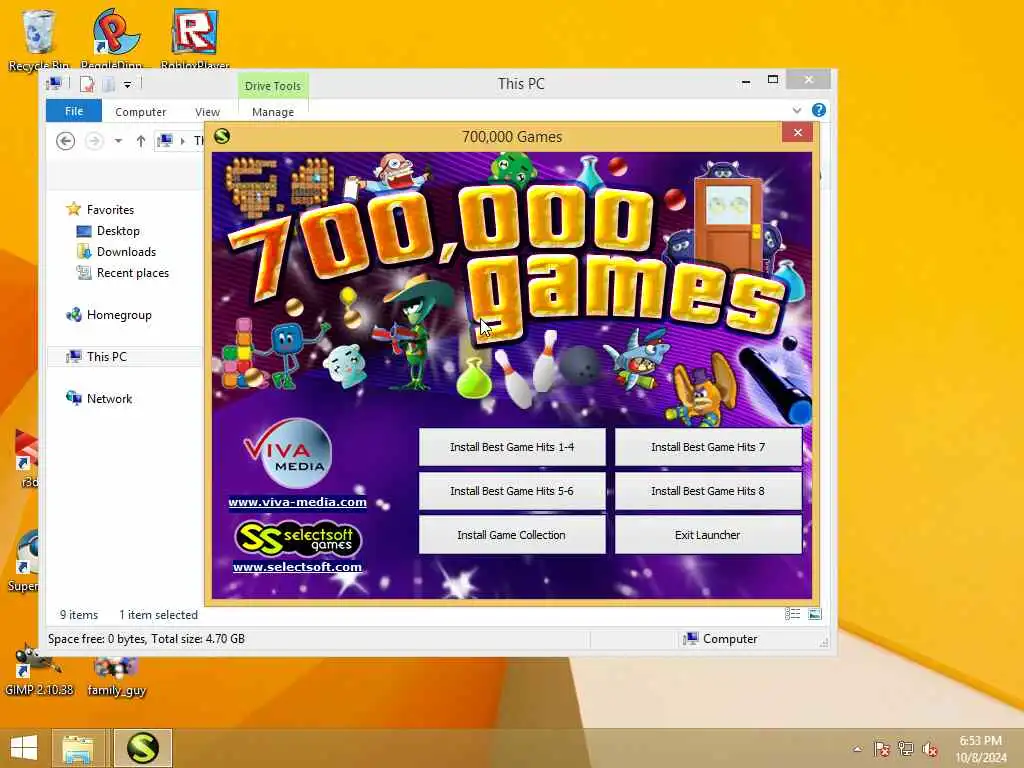Click Computer label in status bar

coord(720,639)
